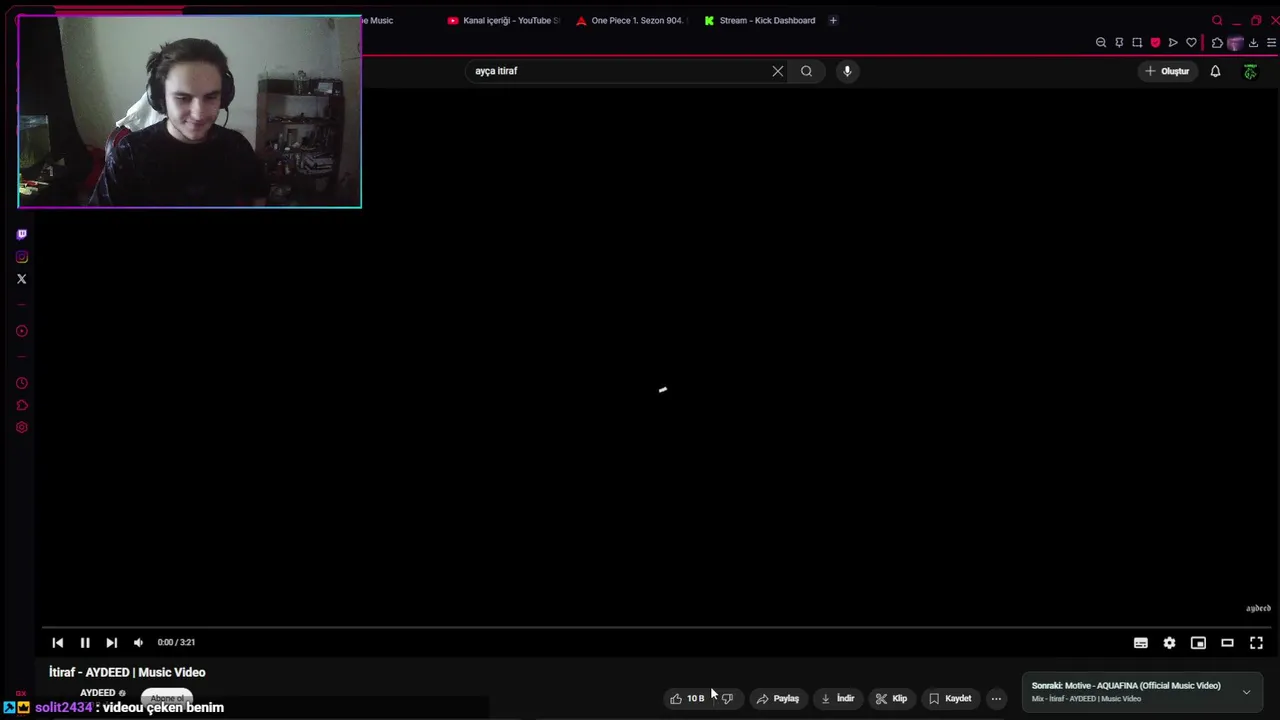Expand the Sonraki mix playlist panel chevron
The height and width of the screenshot is (720, 1280).
pos(1246,692)
